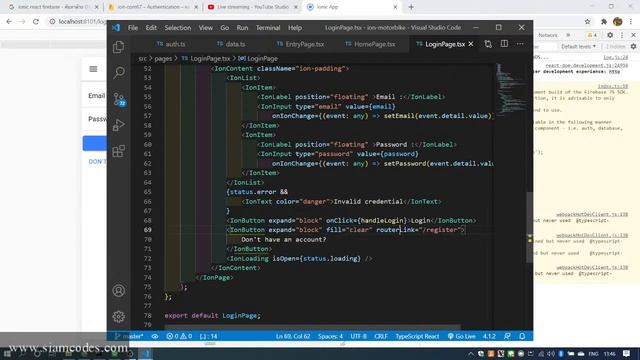The image size is (640, 360).
Task: Close the LoginPage.tsx tab
Action: 471,44
